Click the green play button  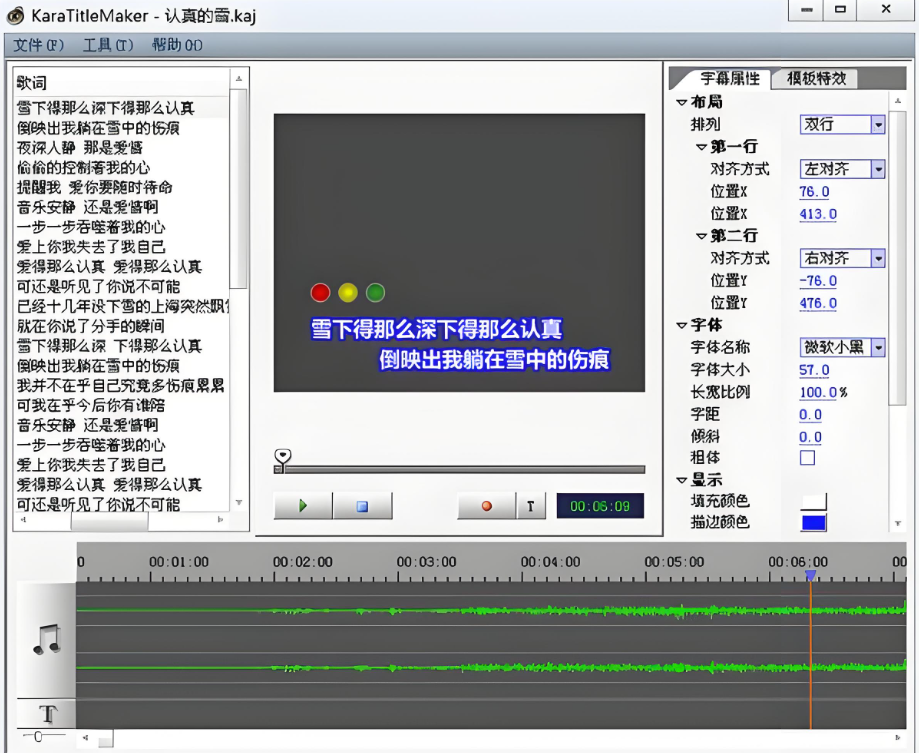coord(303,506)
